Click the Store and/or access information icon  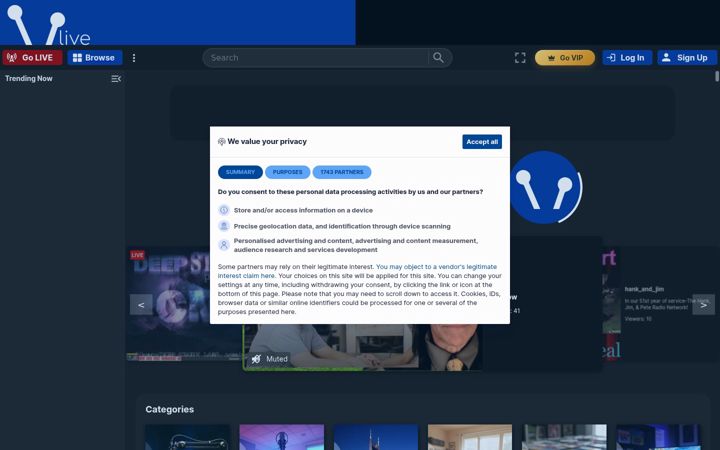[x=224, y=210]
